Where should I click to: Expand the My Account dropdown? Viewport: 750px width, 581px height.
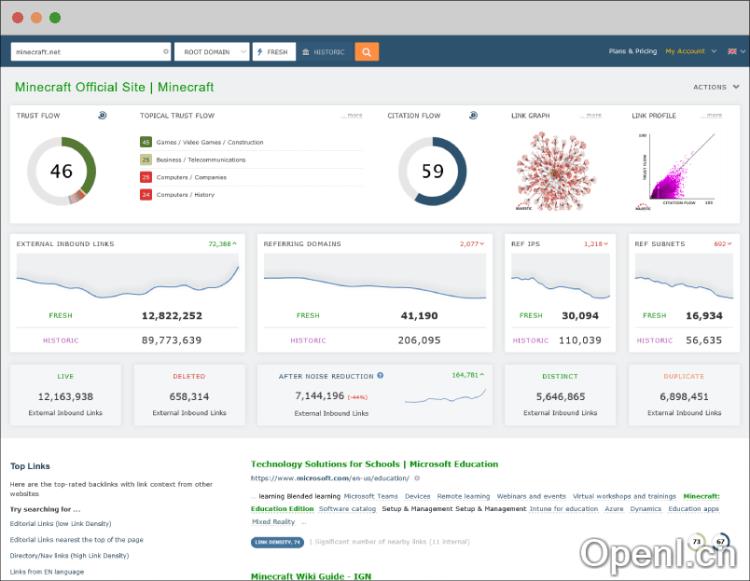click(691, 51)
